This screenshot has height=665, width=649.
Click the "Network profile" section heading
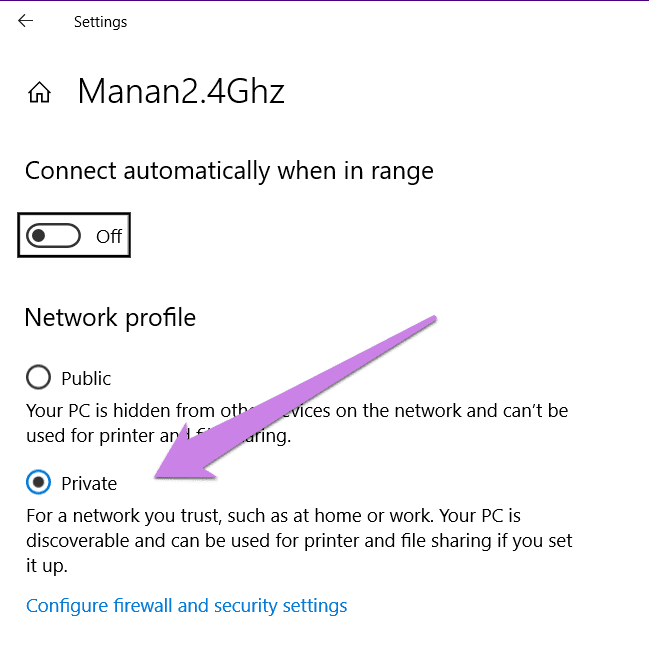[110, 318]
